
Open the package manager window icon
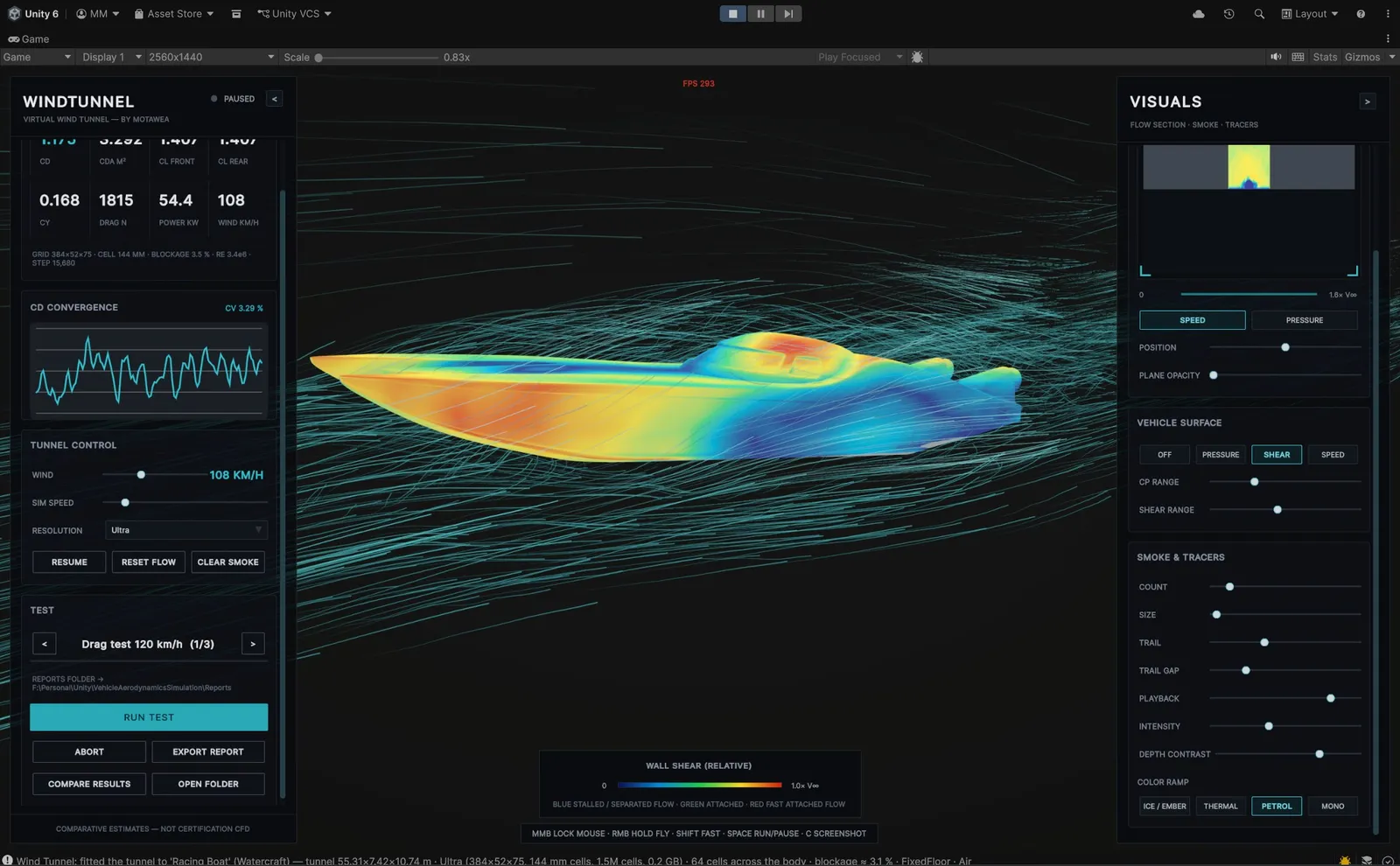tap(236, 14)
